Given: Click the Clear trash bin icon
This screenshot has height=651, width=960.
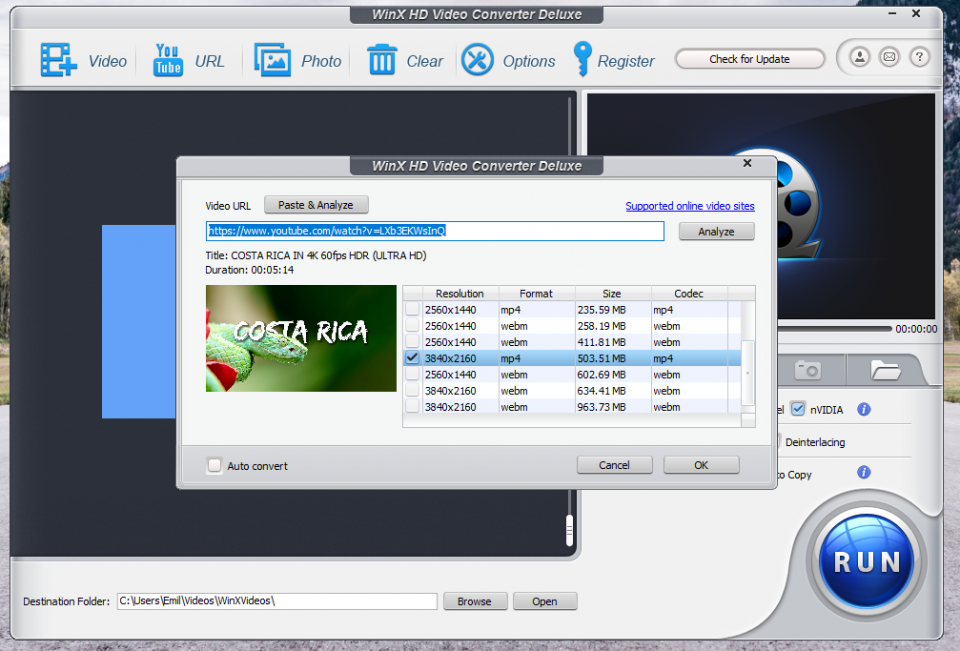Looking at the screenshot, I should point(382,60).
